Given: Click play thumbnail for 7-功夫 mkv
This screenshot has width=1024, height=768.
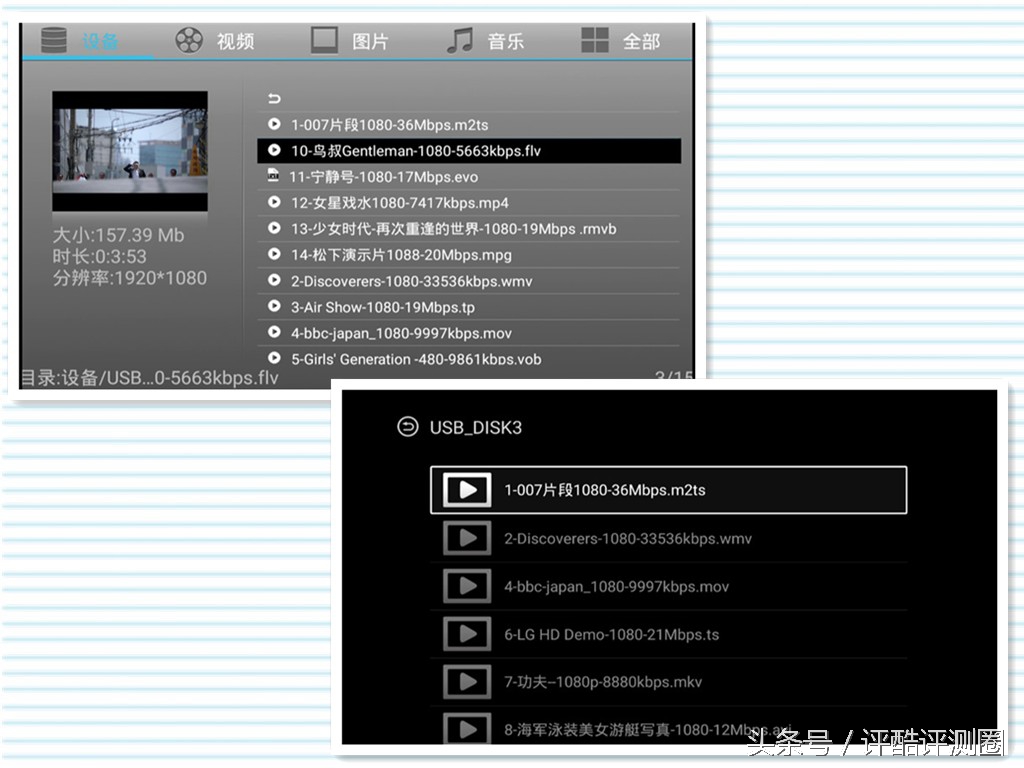Looking at the screenshot, I should point(467,682).
